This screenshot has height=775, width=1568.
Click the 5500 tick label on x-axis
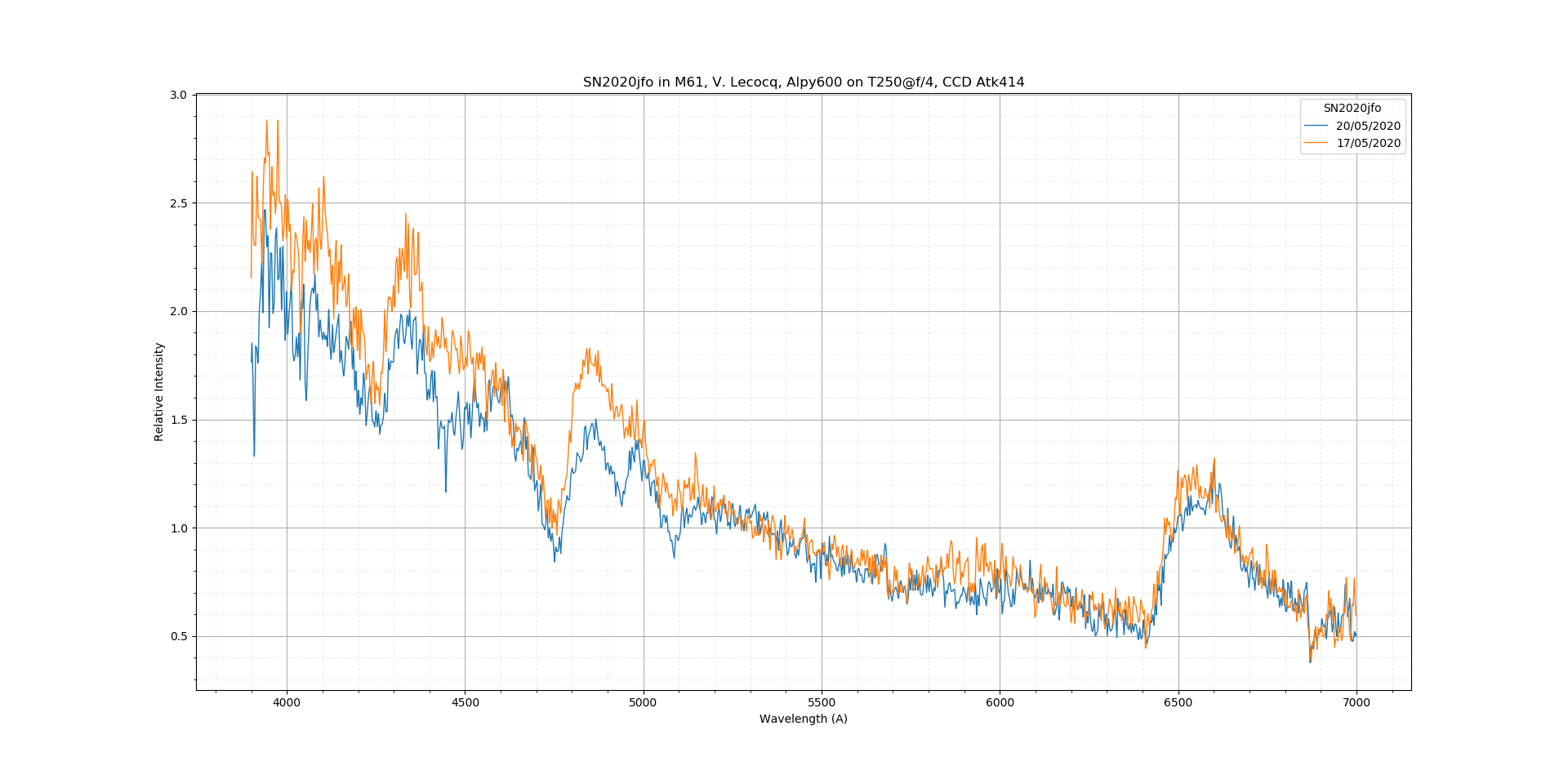point(822,702)
